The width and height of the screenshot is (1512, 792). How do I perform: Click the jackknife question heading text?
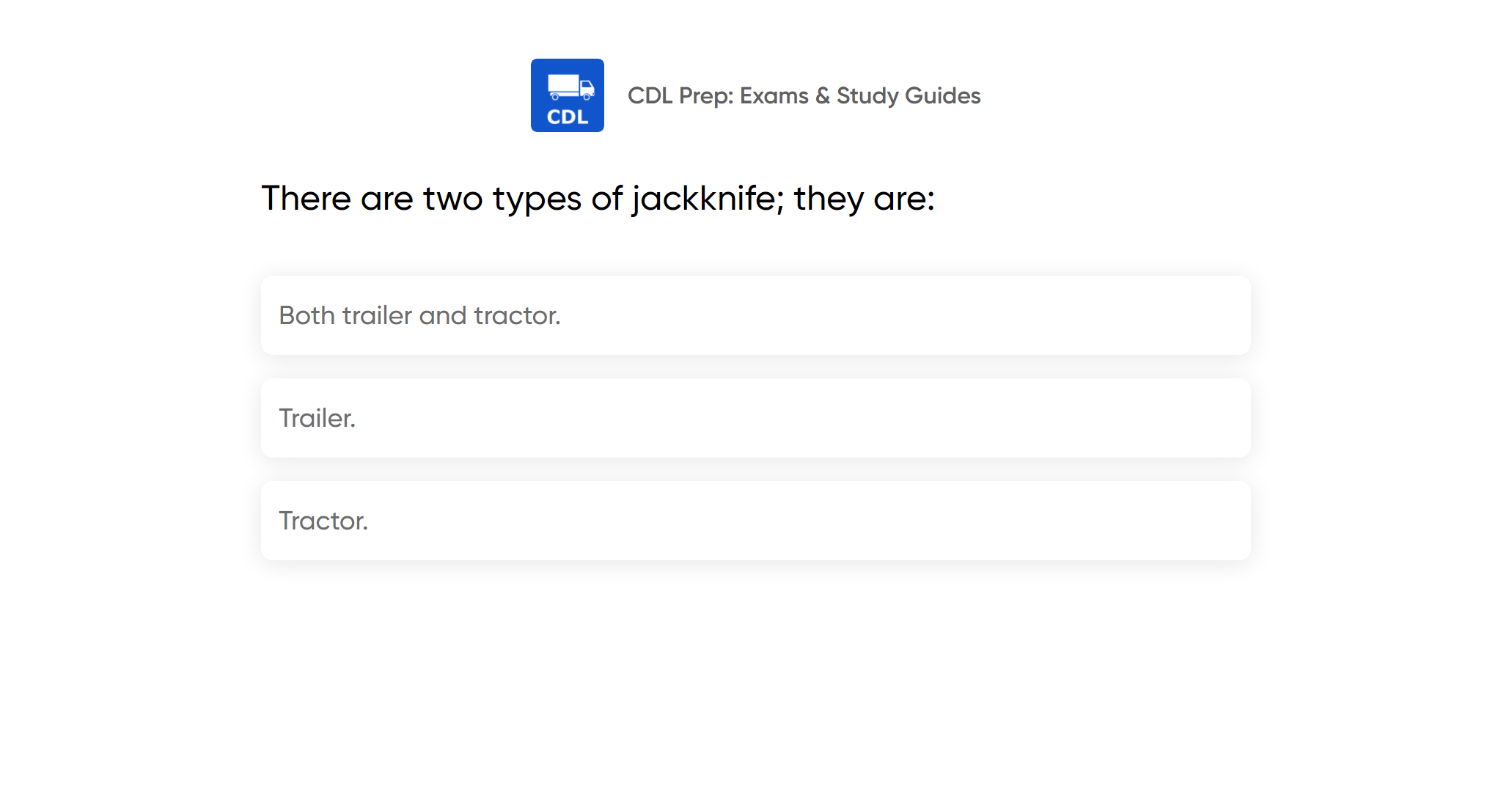point(598,198)
